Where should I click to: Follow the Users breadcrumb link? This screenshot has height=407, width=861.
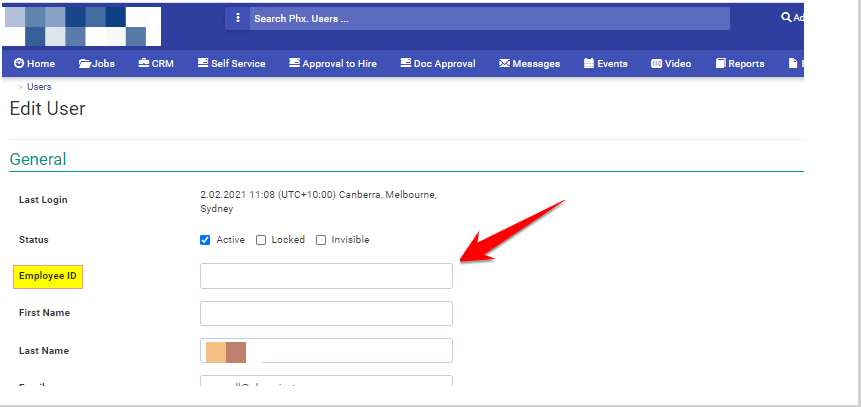(x=39, y=87)
